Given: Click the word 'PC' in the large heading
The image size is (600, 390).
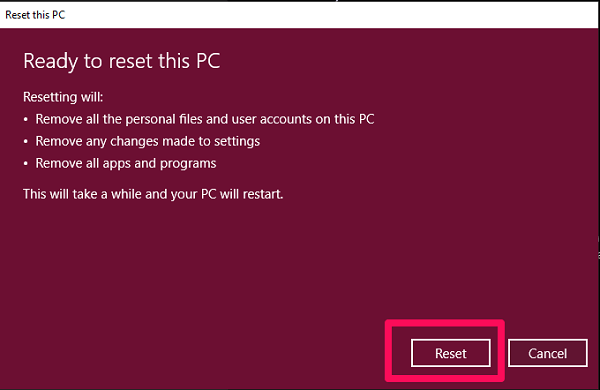Looking at the screenshot, I should tap(208, 61).
